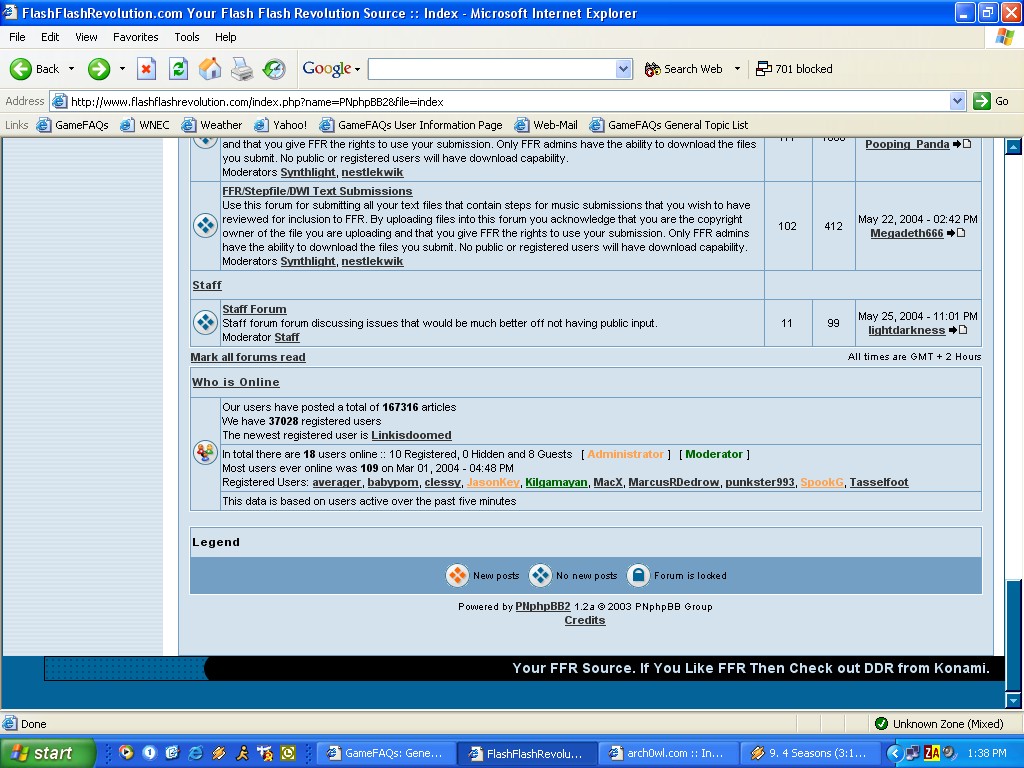Click the Staff Forum status icon

point(205,322)
